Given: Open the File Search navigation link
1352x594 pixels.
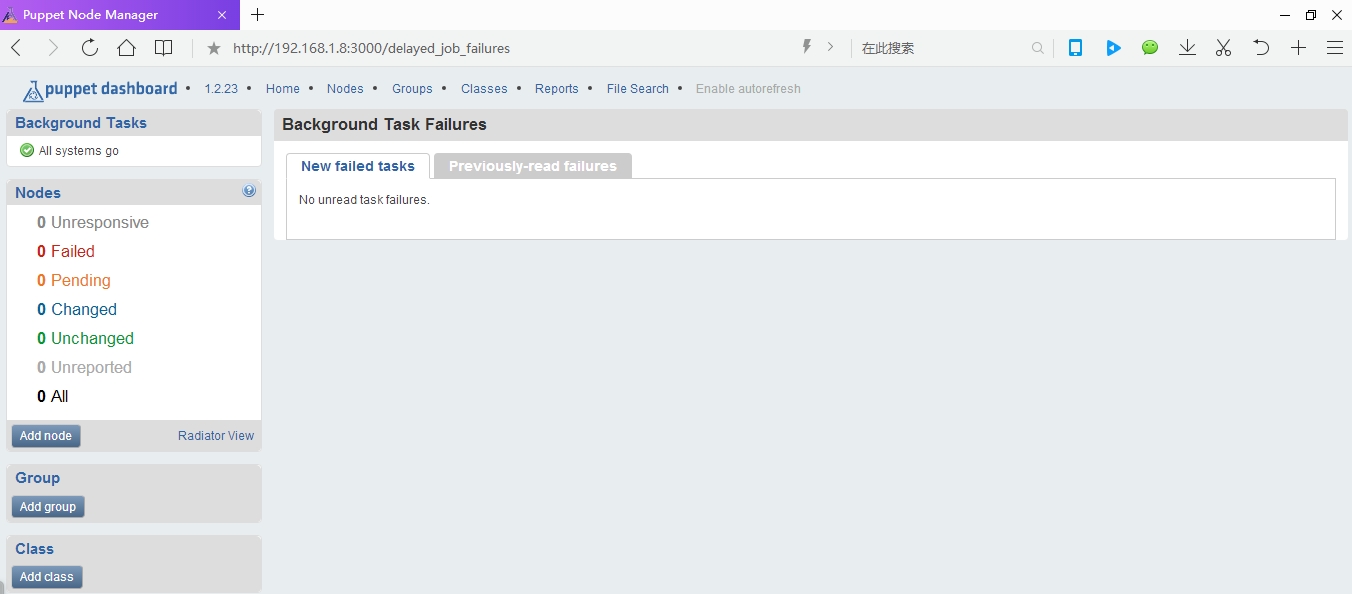Looking at the screenshot, I should point(637,89).
